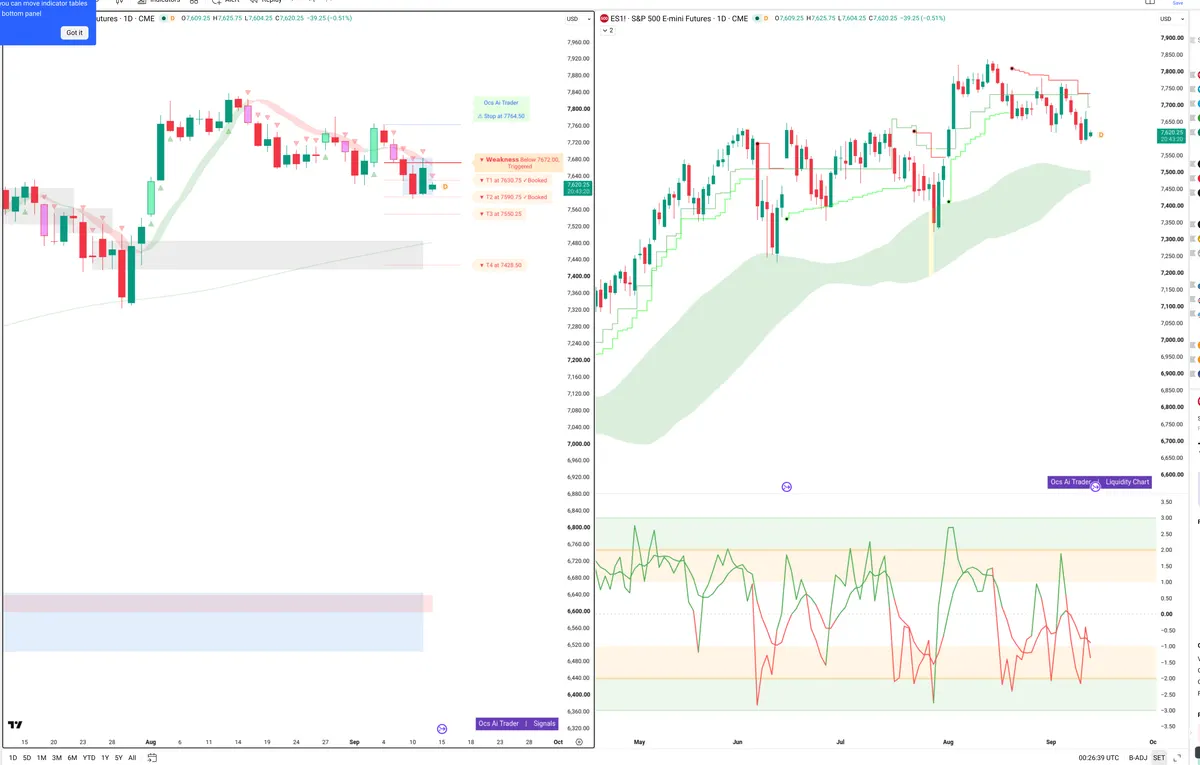Click the Weakness Below 7672.00 Triggered label
The image size is (1200, 765).
pyautogui.click(x=518, y=163)
